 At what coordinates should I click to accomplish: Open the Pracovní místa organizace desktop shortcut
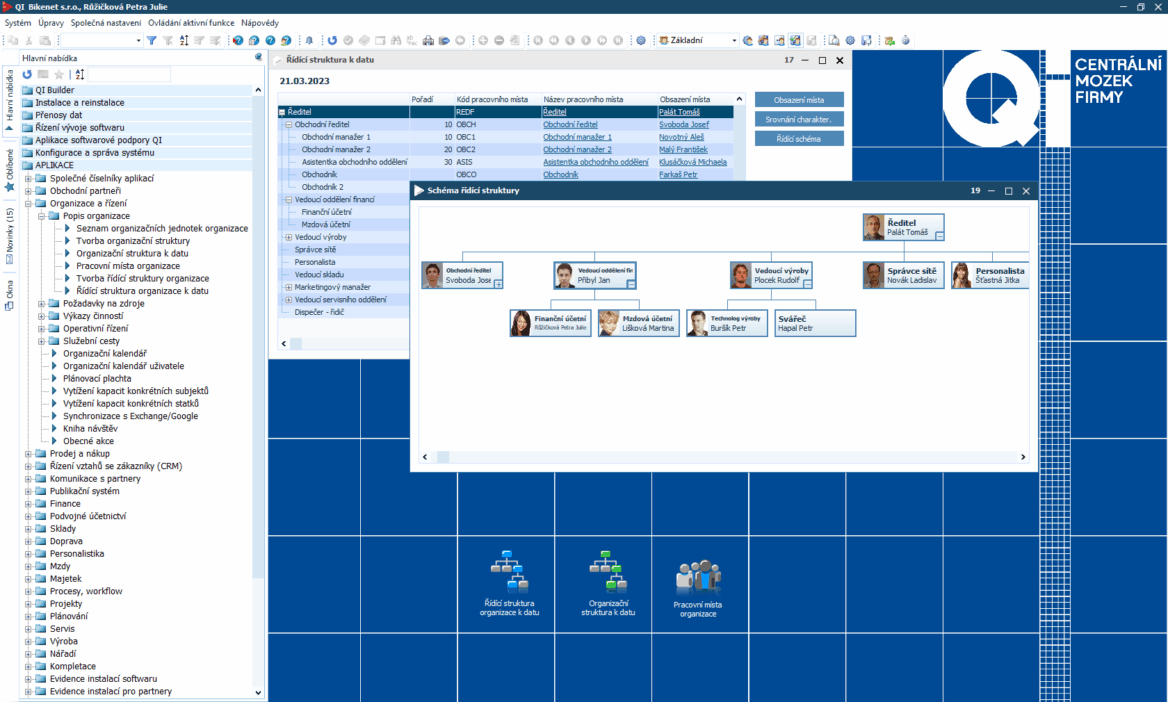[x=698, y=586]
